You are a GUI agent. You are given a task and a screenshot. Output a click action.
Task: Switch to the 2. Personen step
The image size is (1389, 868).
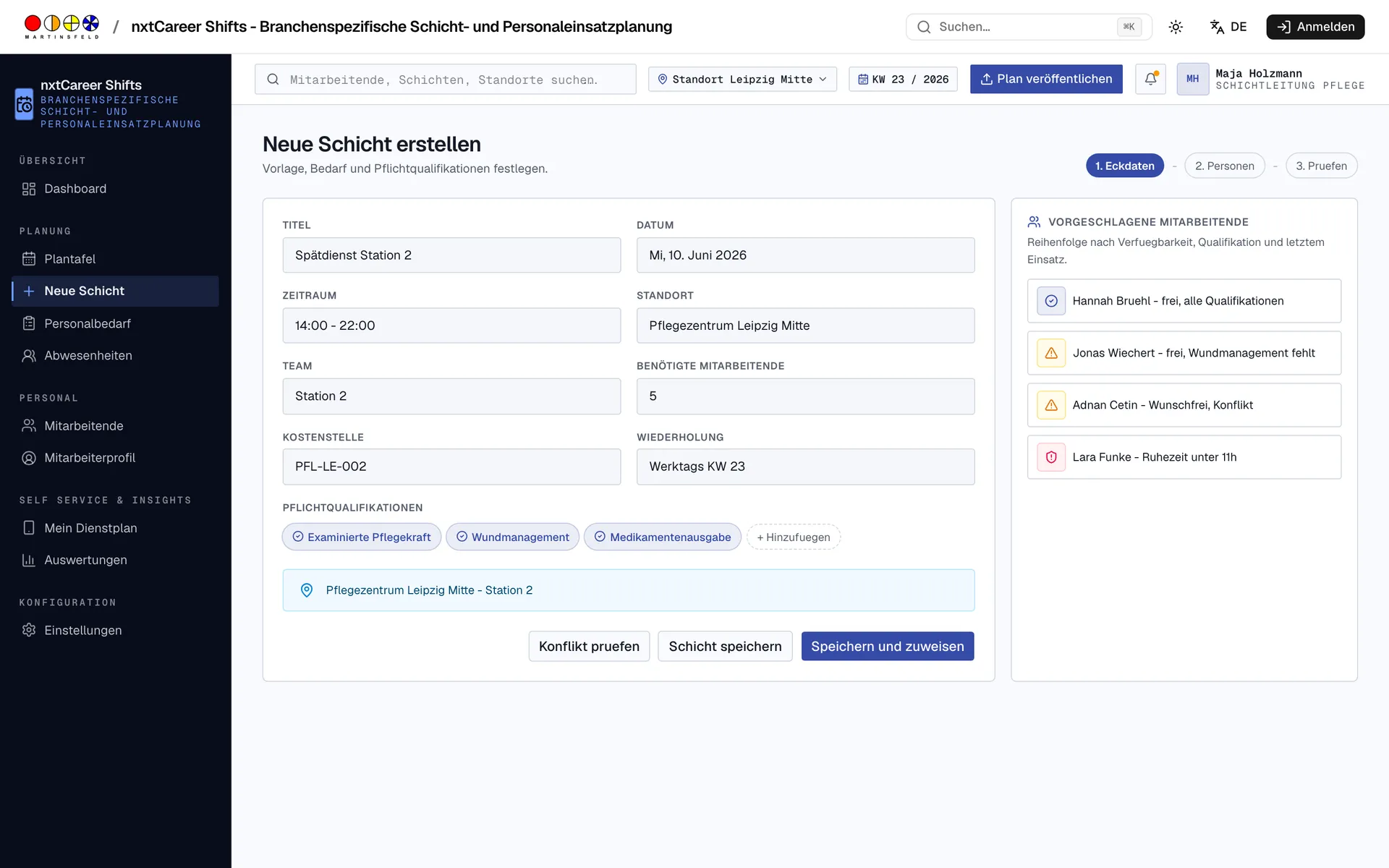click(x=1225, y=166)
